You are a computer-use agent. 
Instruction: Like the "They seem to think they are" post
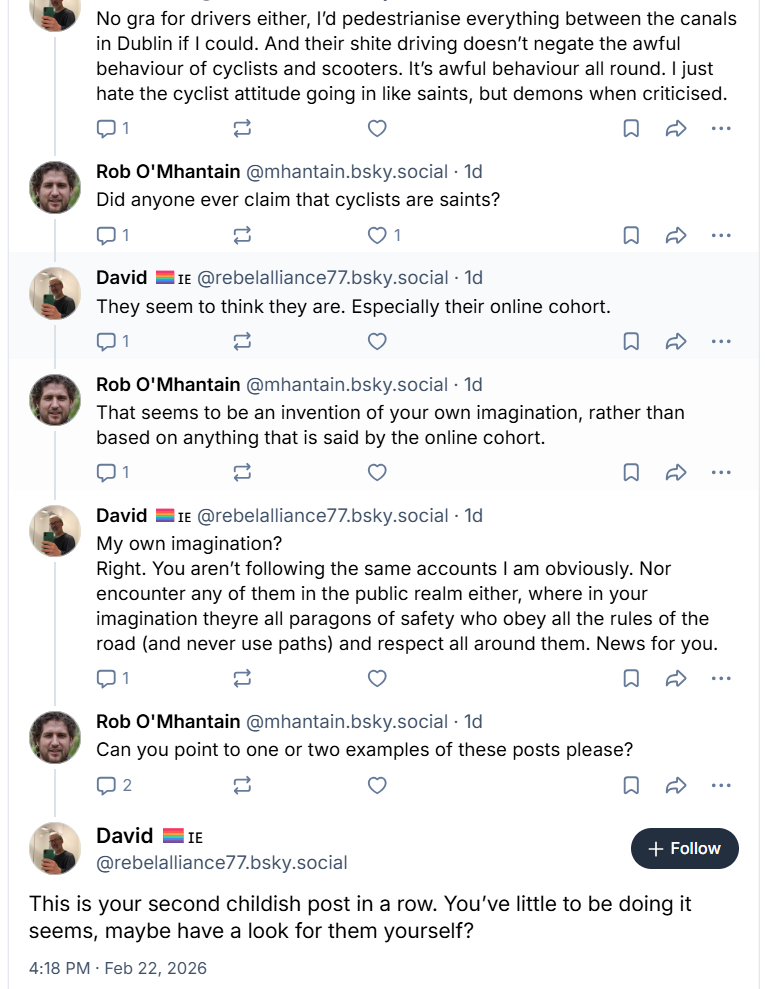click(x=377, y=342)
